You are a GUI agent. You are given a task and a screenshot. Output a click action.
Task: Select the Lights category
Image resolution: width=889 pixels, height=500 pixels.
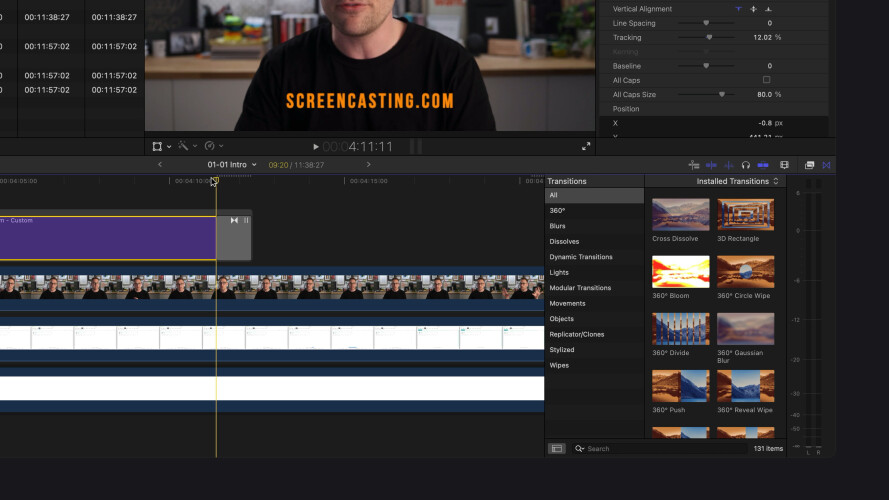coord(594,272)
